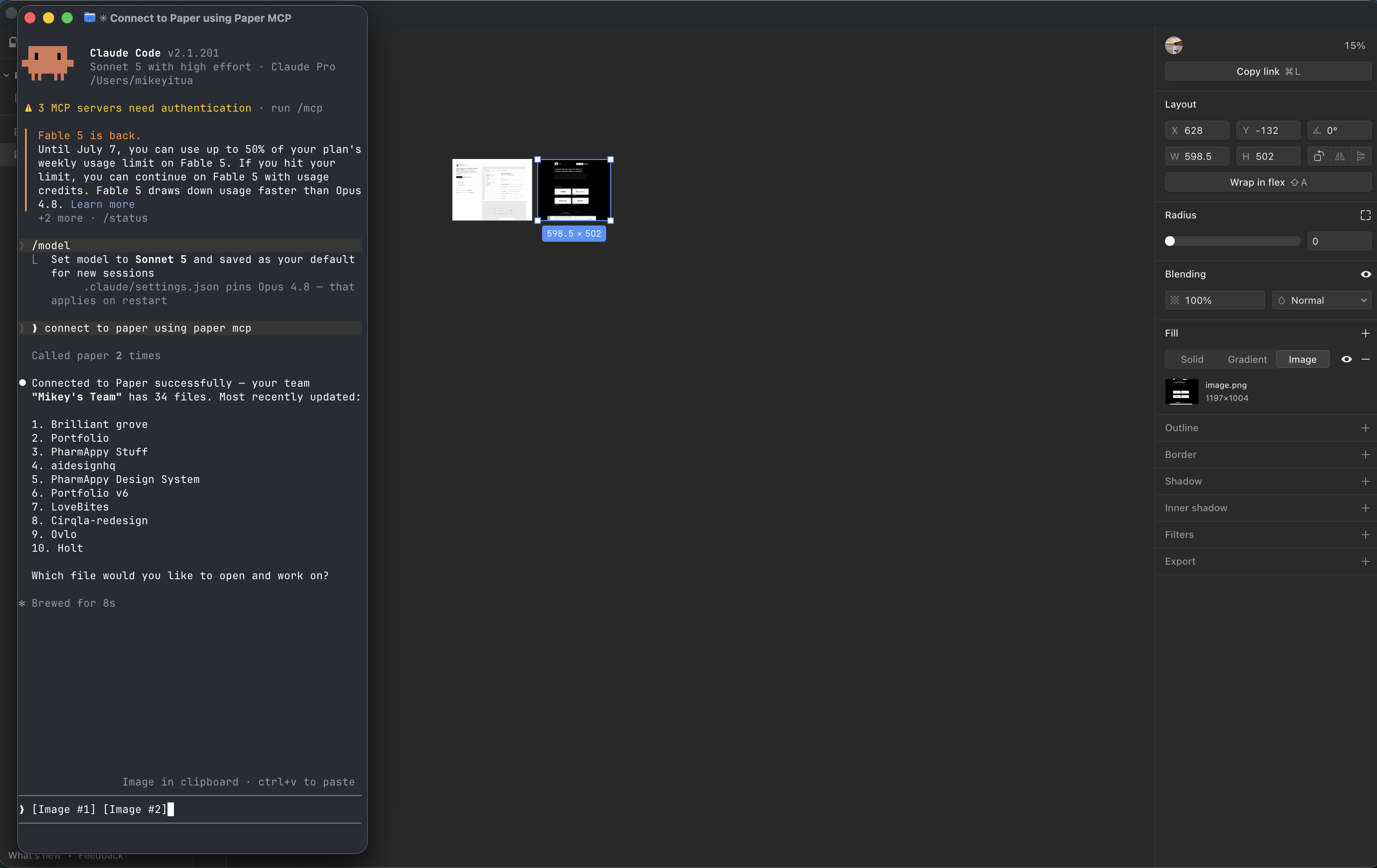Add Filters with its plus icon

pos(1365,535)
